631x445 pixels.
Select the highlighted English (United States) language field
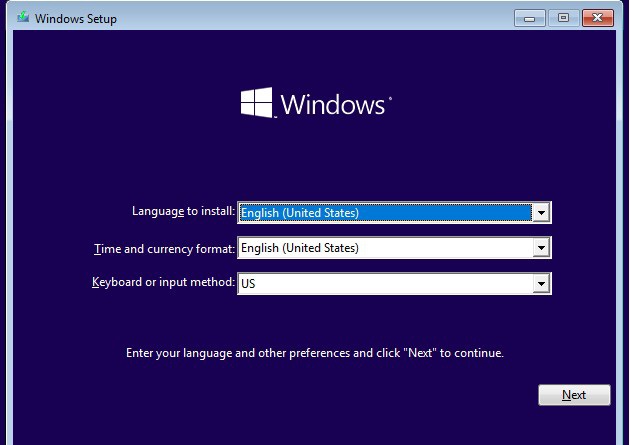385,212
